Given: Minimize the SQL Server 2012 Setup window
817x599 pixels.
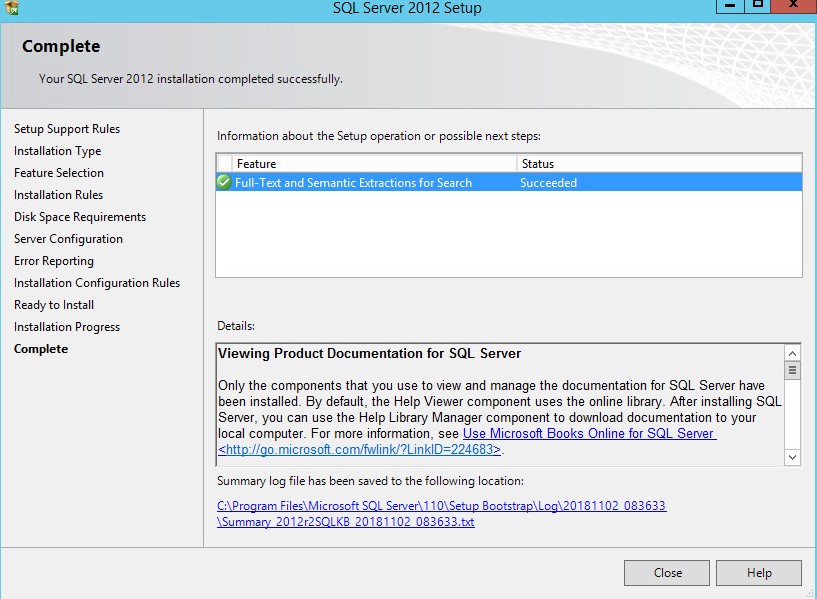Looking at the screenshot, I should [730, 6].
